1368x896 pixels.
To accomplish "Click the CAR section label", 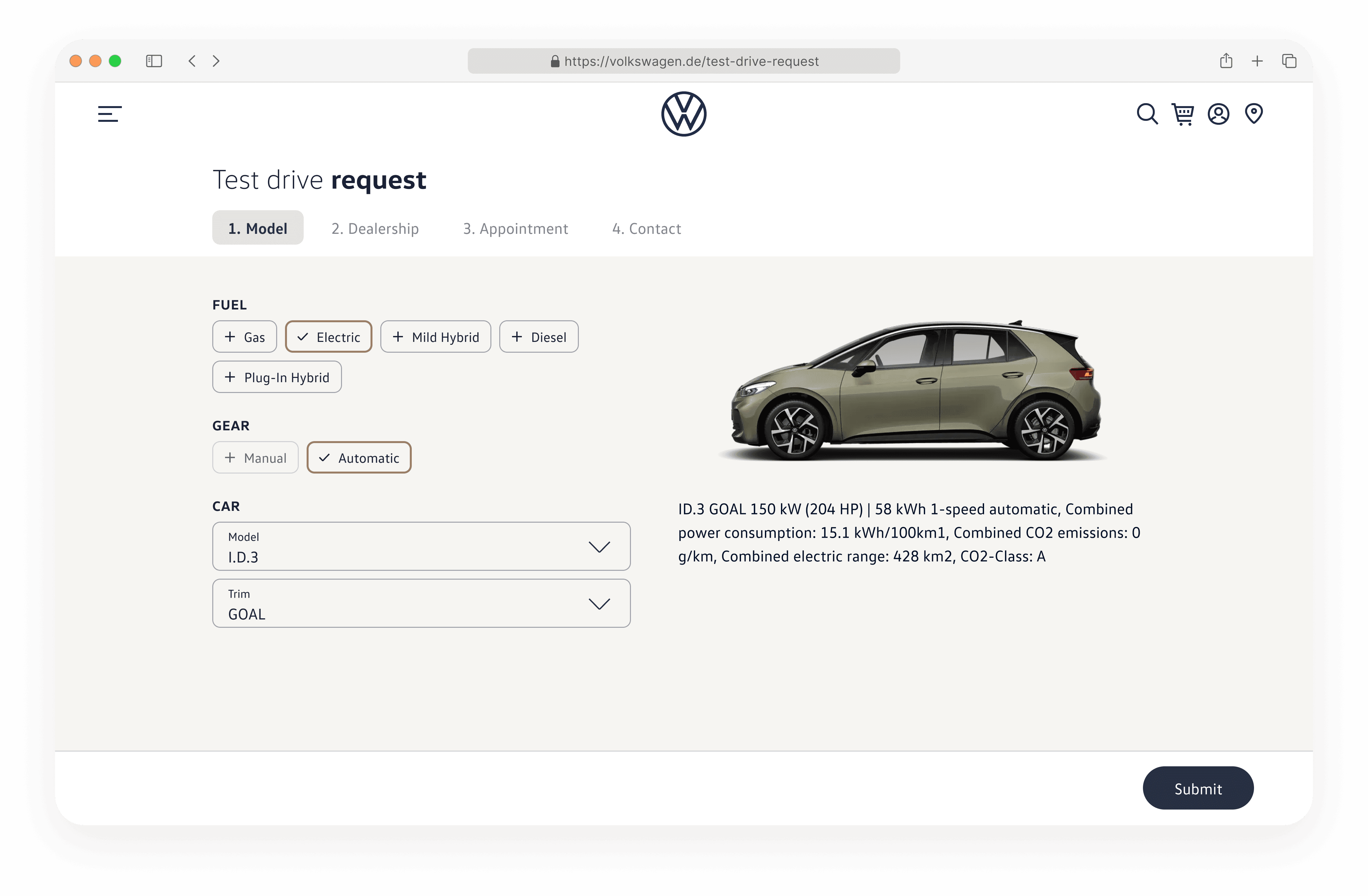I will coord(226,506).
